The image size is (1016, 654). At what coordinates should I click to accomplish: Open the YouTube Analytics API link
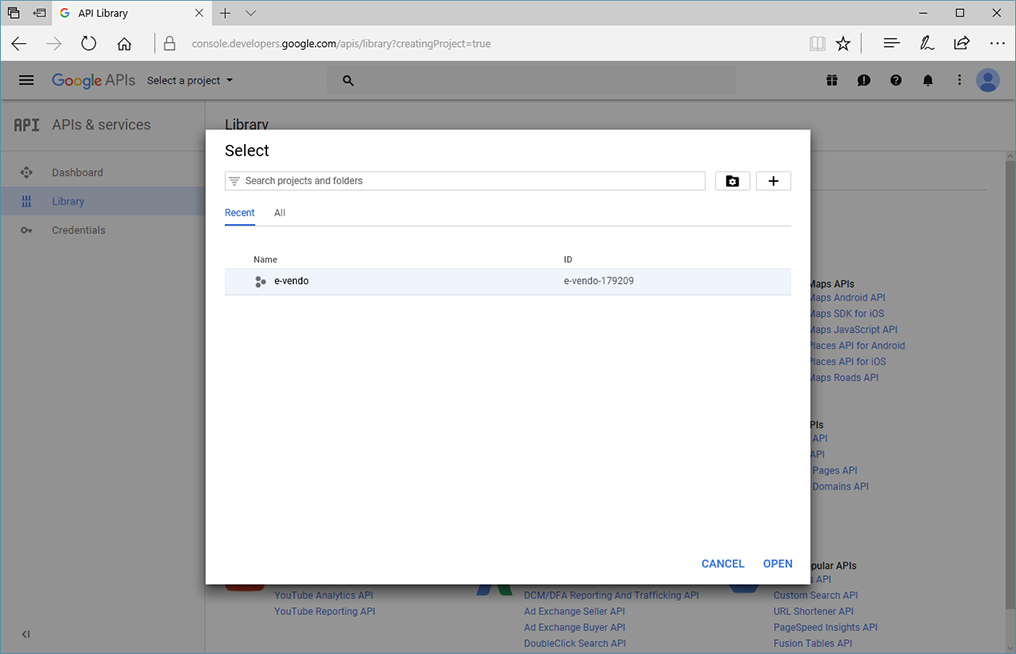(323, 595)
